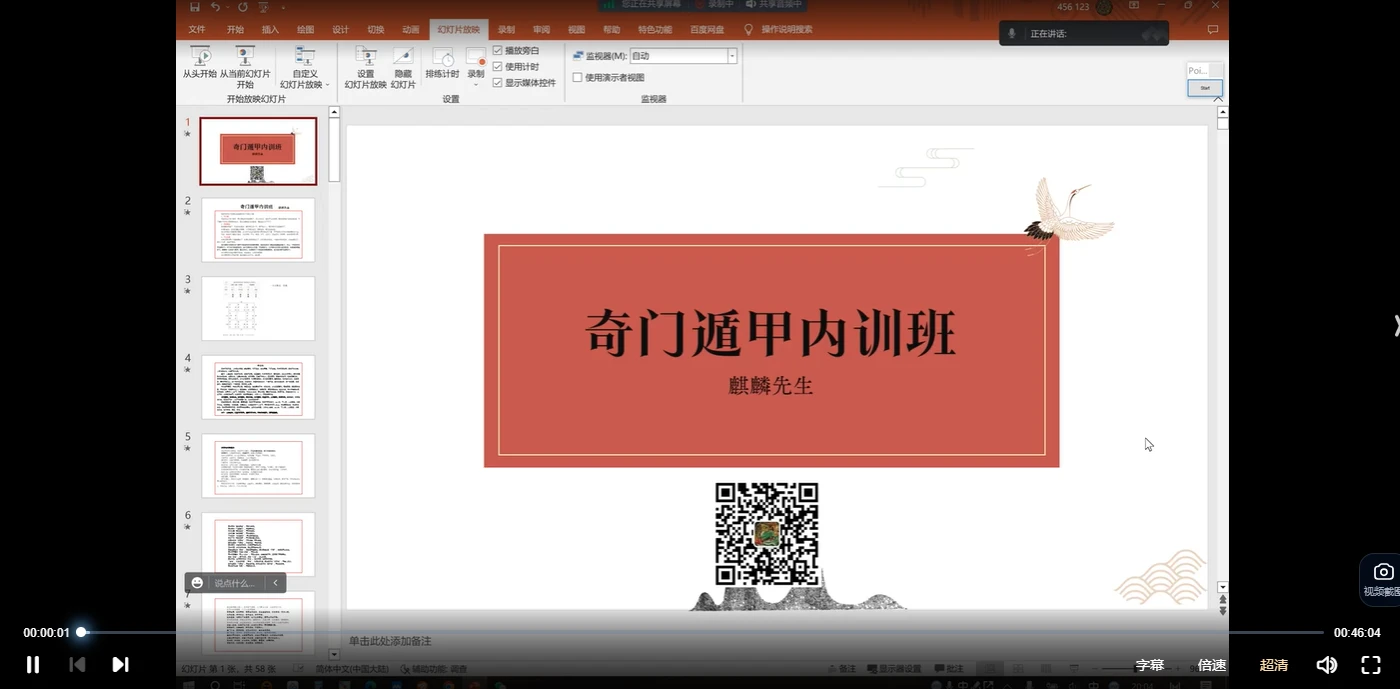Viewport: 1400px width, 689px height.
Task: Start slideshow From Beginning (从头开始)
Action: [199, 62]
